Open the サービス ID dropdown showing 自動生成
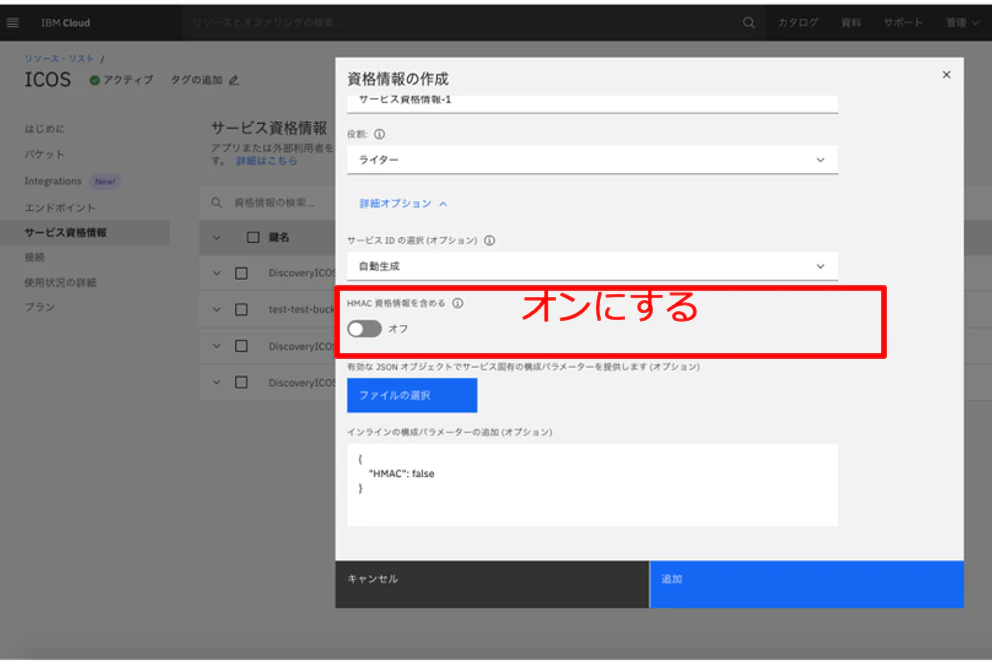The image size is (996, 666). (592, 266)
